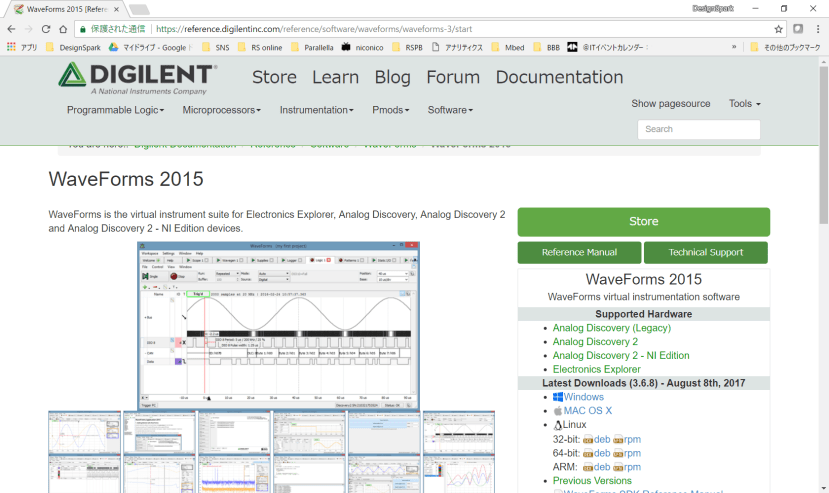Image resolution: width=829 pixels, height=493 pixels.
Task: Click the browser extension icon beside the star
Action: 798,29
